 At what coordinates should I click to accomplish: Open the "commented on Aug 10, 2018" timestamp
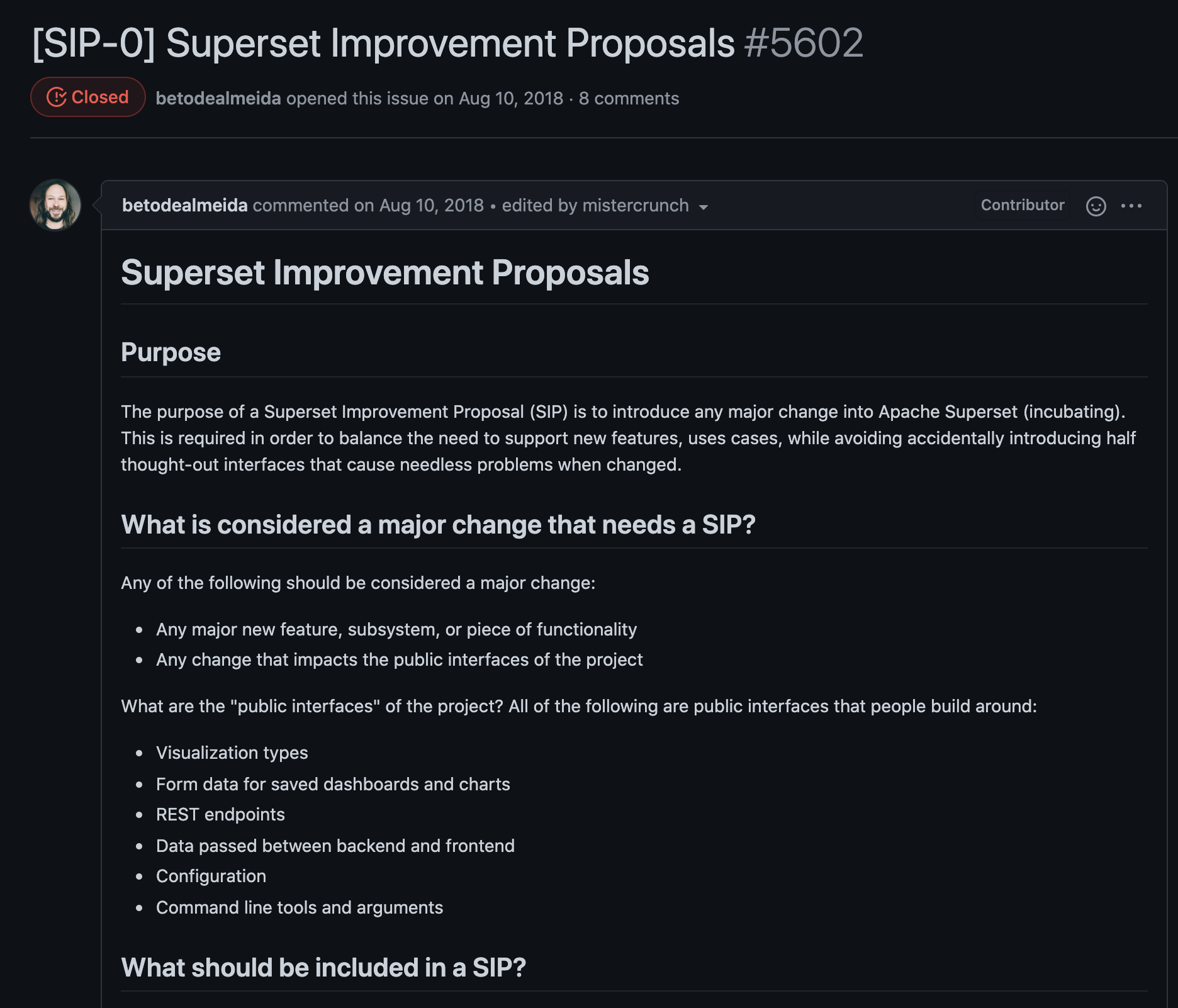point(368,205)
